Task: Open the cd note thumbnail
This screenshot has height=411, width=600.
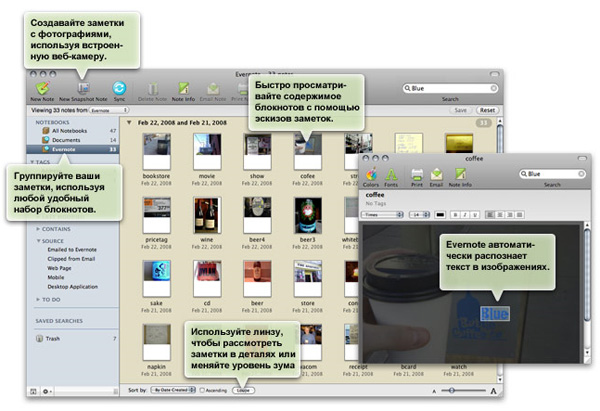Action: click(x=207, y=279)
